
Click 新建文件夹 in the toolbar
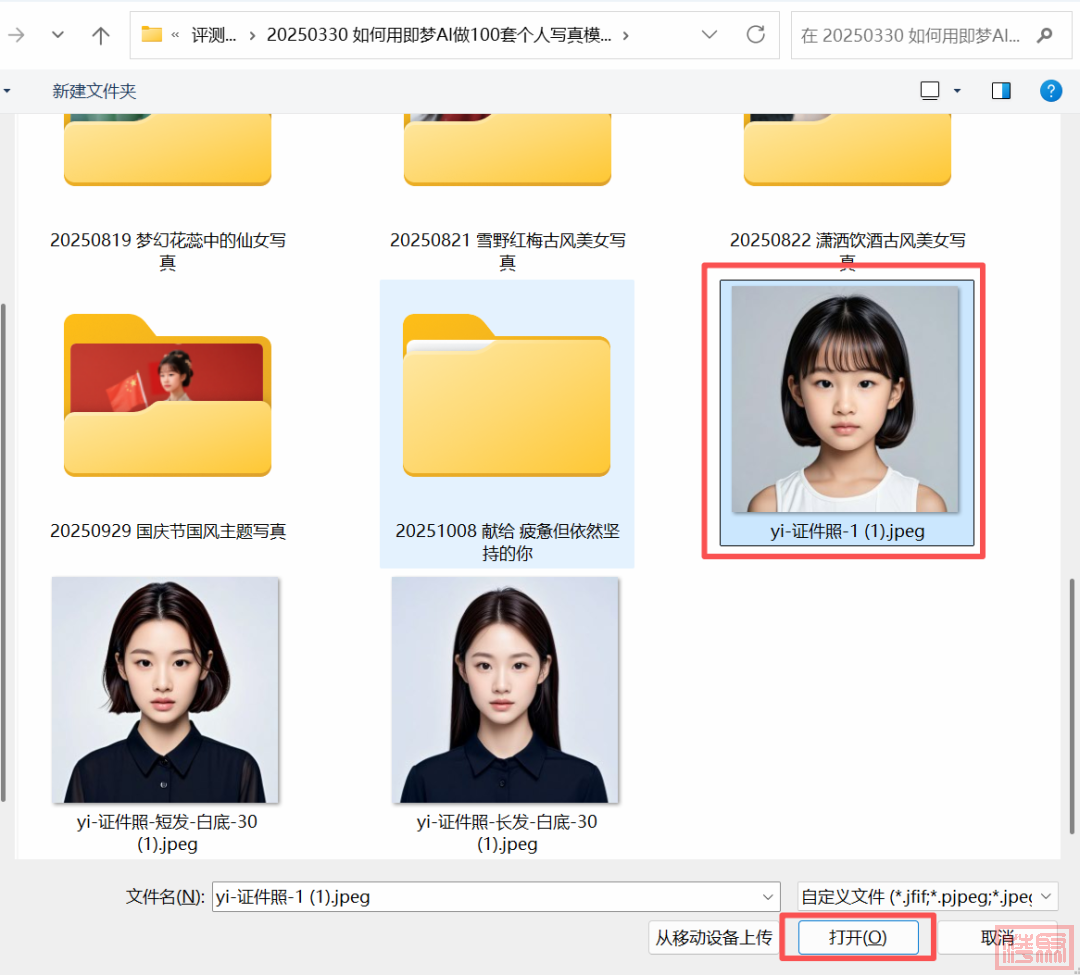[x=94, y=91]
